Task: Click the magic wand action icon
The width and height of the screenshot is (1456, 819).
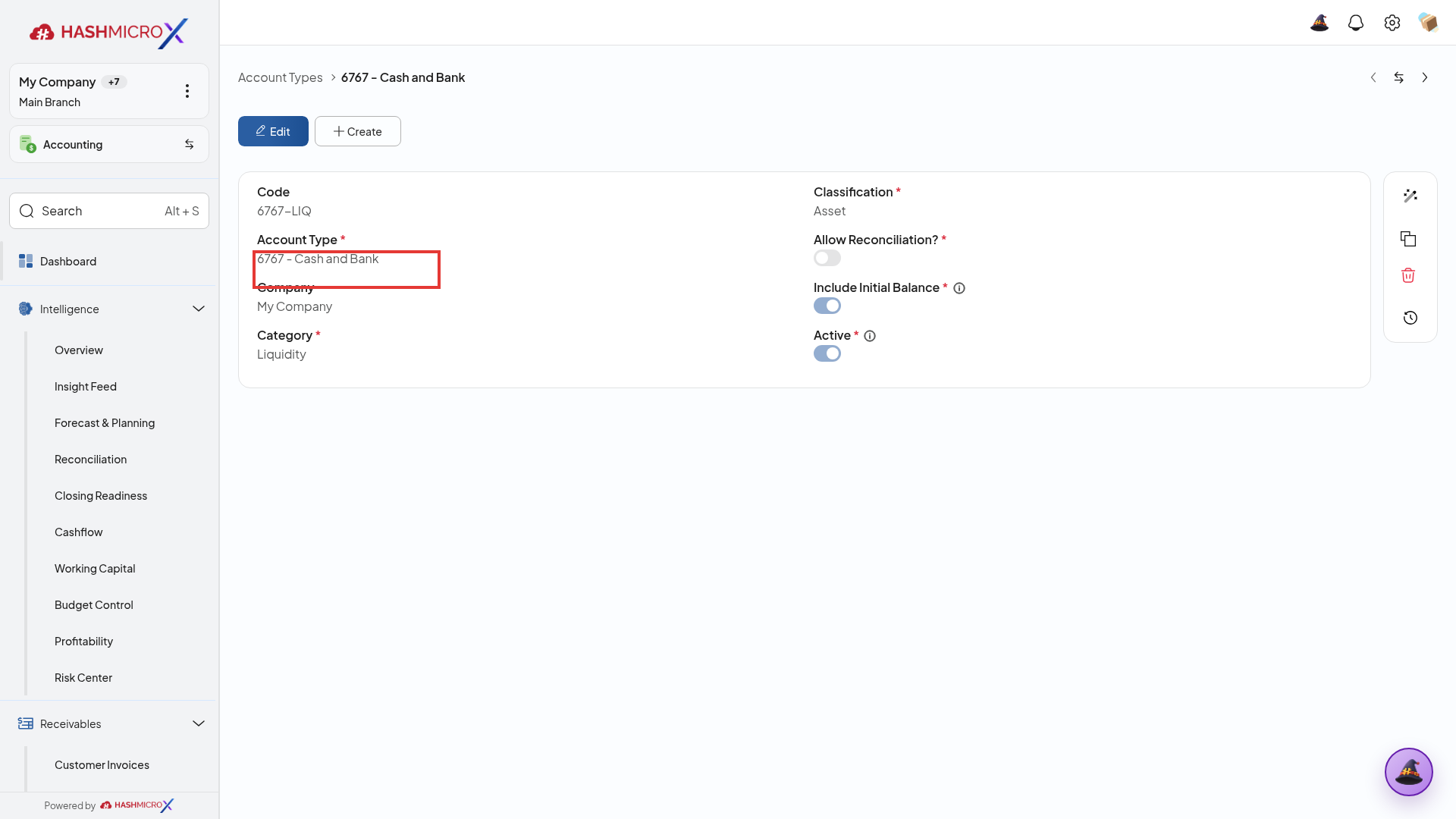Action: pyautogui.click(x=1410, y=196)
